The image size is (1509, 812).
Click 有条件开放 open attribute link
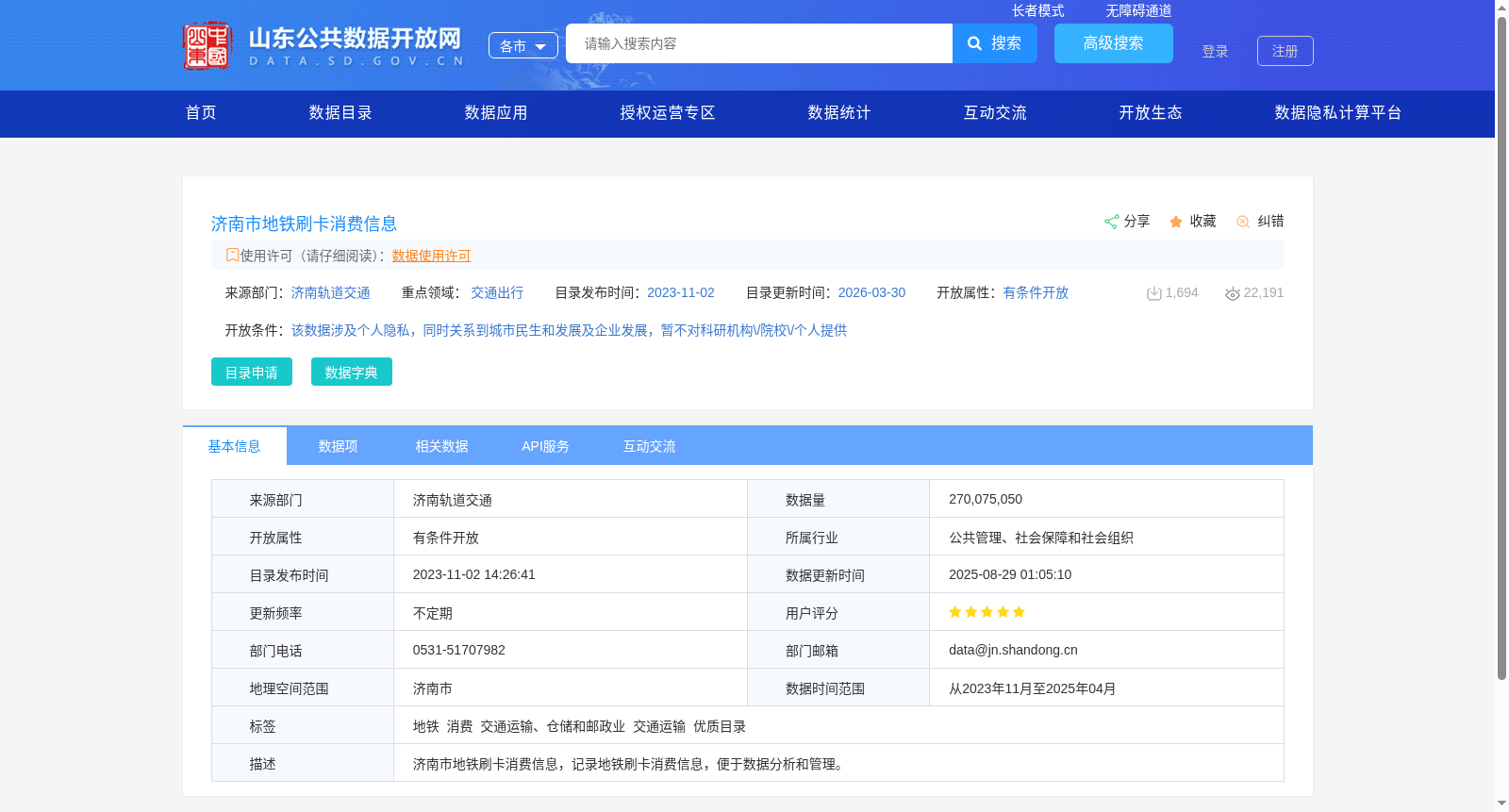[x=1036, y=292]
